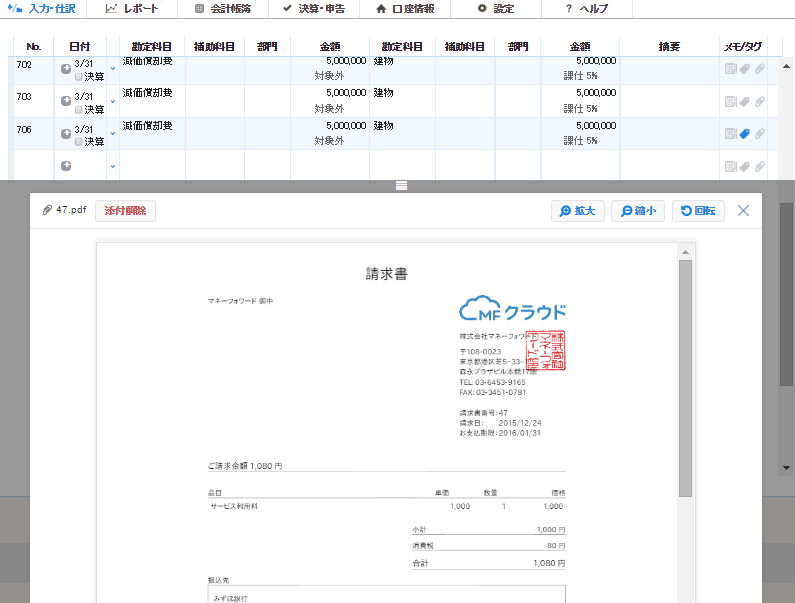Image resolution: width=795 pixels, height=603 pixels.
Task: Click the PDF preview vertical scrollbar
Action: (685, 378)
